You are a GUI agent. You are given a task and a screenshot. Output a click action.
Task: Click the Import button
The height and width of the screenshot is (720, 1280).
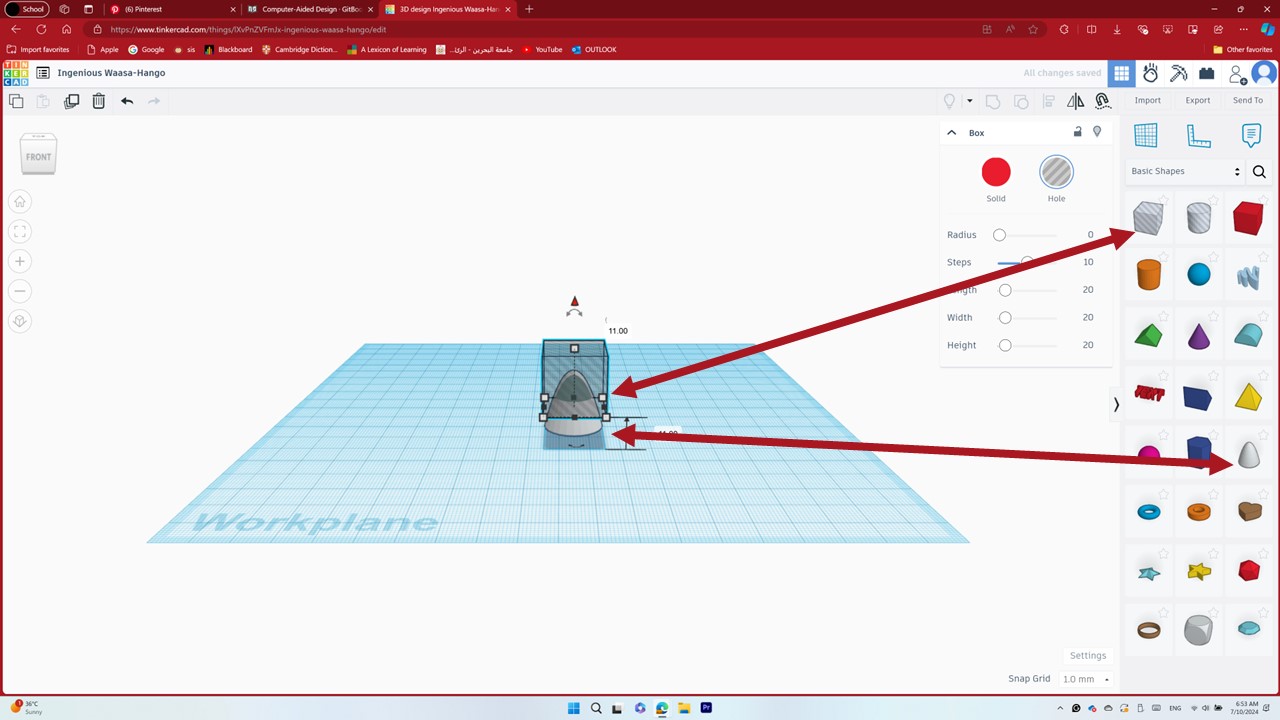(x=1148, y=100)
